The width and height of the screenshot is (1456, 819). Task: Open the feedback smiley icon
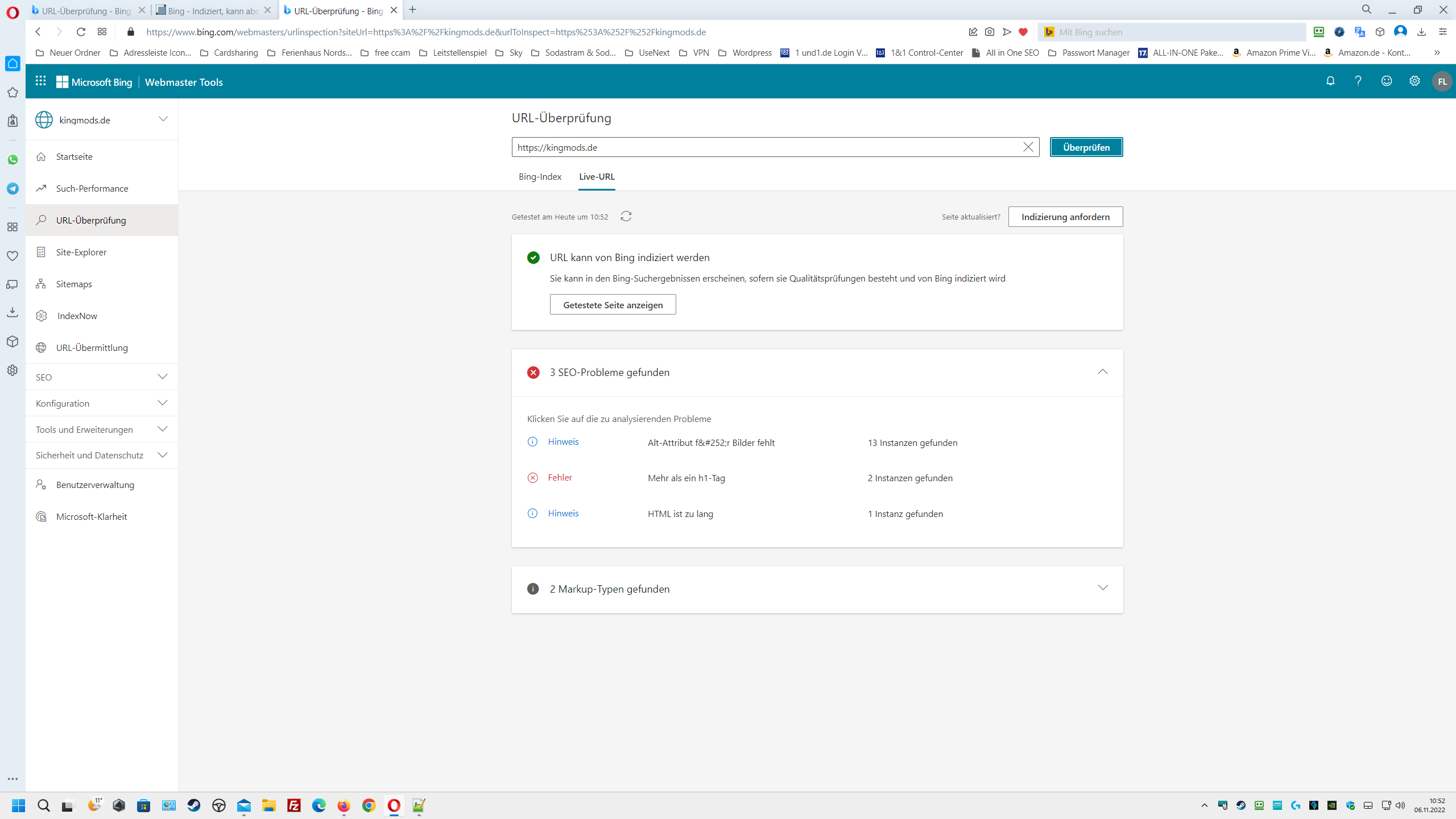[x=1387, y=81]
